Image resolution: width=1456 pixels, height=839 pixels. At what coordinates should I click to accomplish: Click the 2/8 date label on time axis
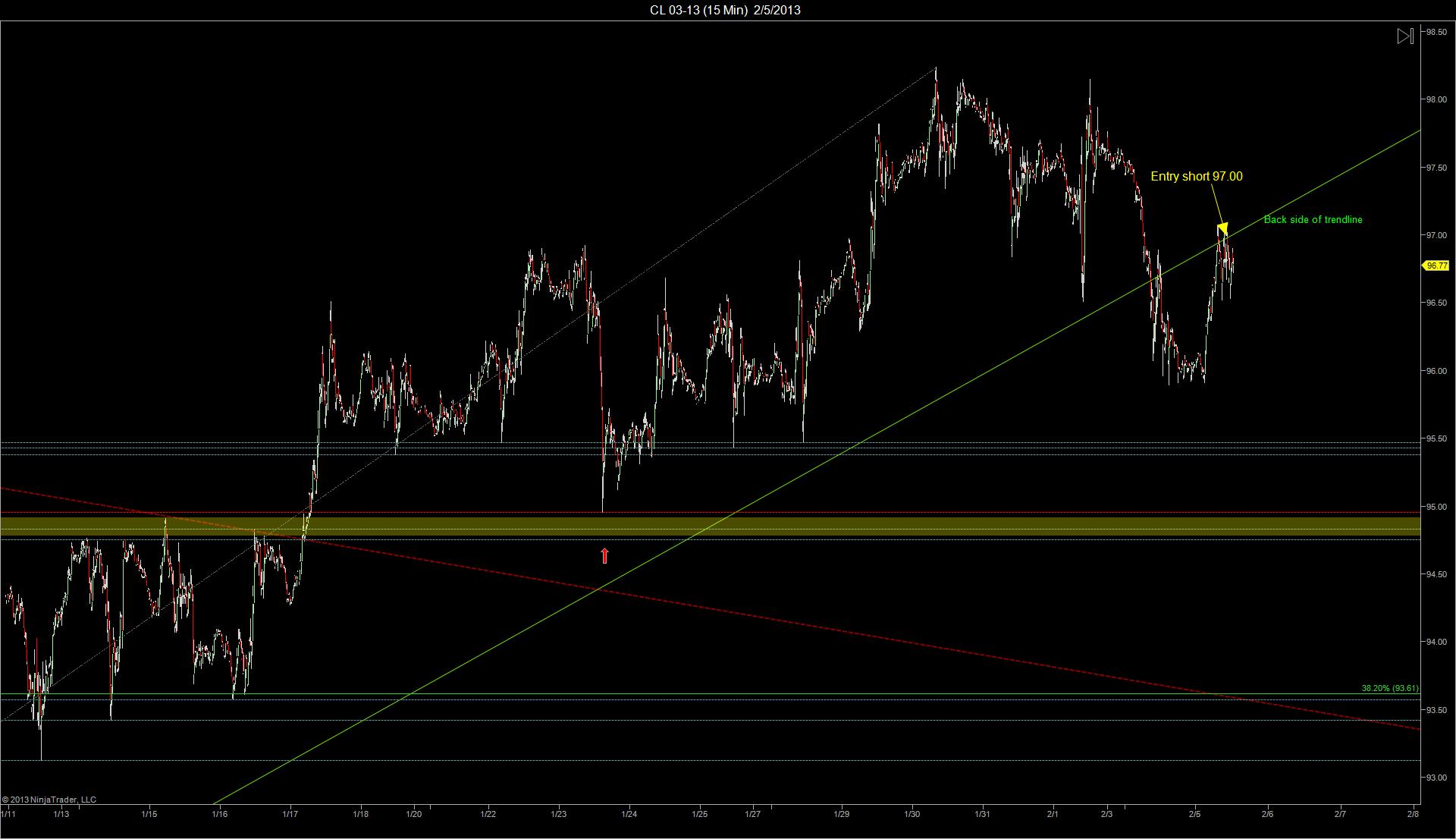pyautogui.click(x=1413, y=814)
